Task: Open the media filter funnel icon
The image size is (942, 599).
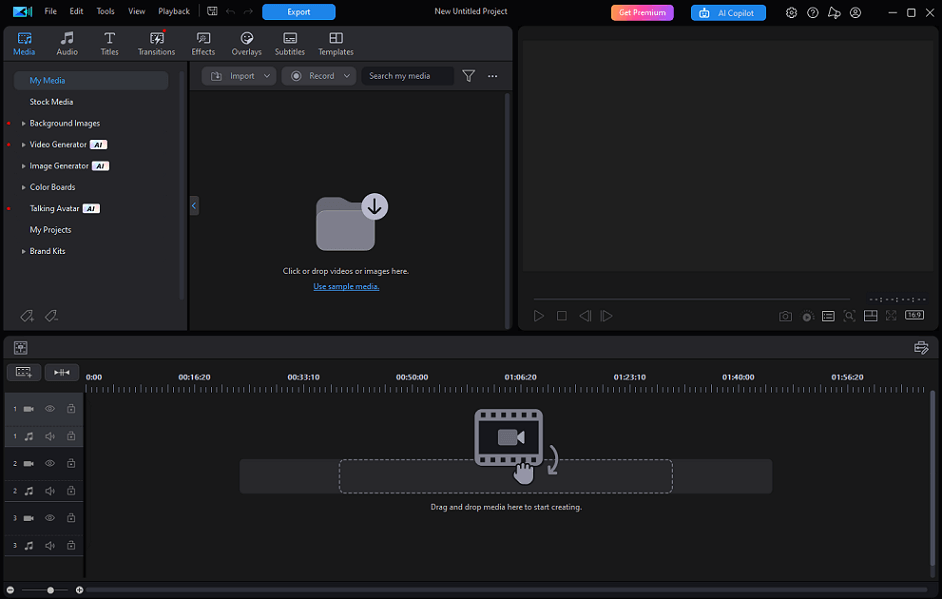Action: (469, 76)
